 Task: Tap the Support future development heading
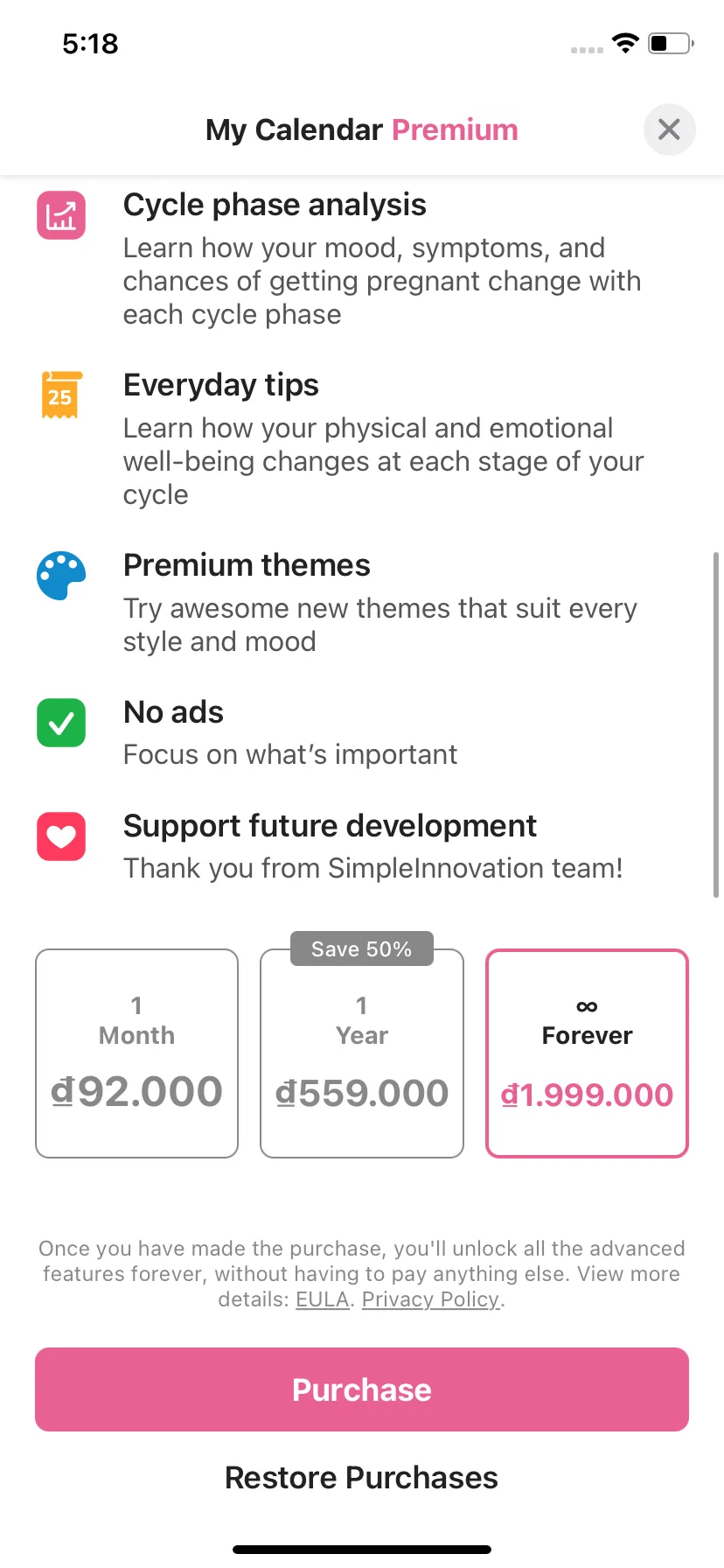click(x=330, y=826)
